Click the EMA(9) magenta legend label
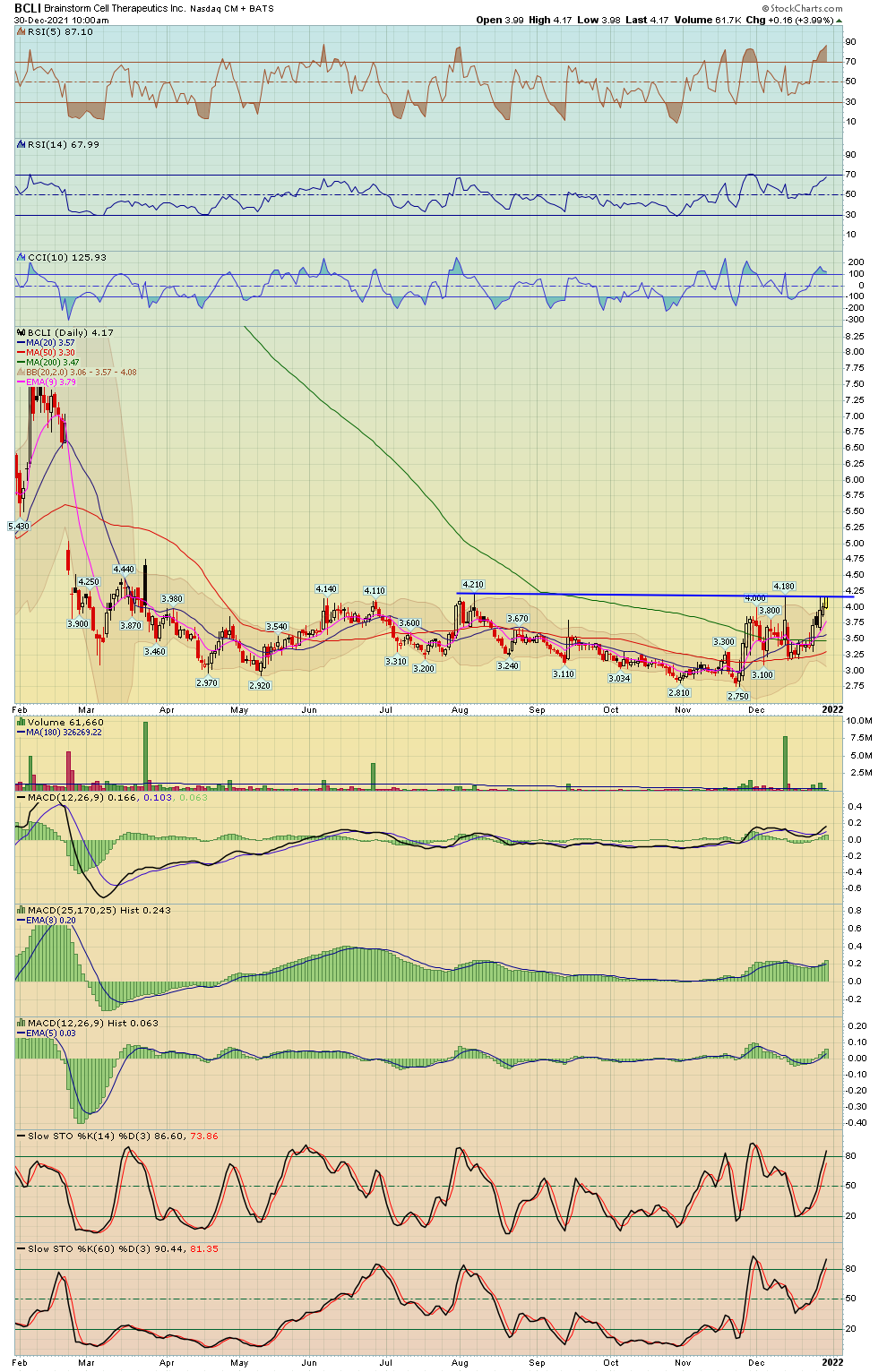This screenshot has height=1372, width=887. pyautogui.click(x=52, y=382)
